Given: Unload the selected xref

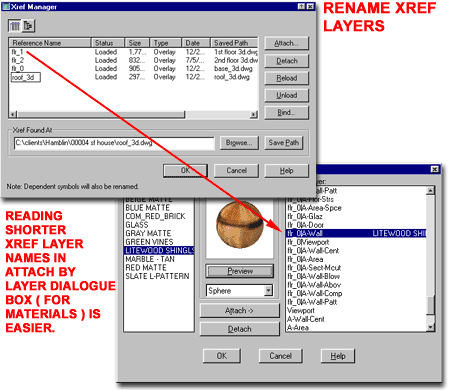Looking at the screenshot, I should pyautogui.click(x=286, y=95).
